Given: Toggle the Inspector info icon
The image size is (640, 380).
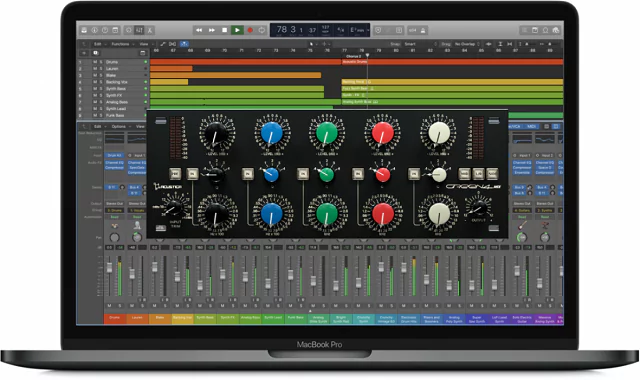Looking at the screenshot, I should (95, 30).
